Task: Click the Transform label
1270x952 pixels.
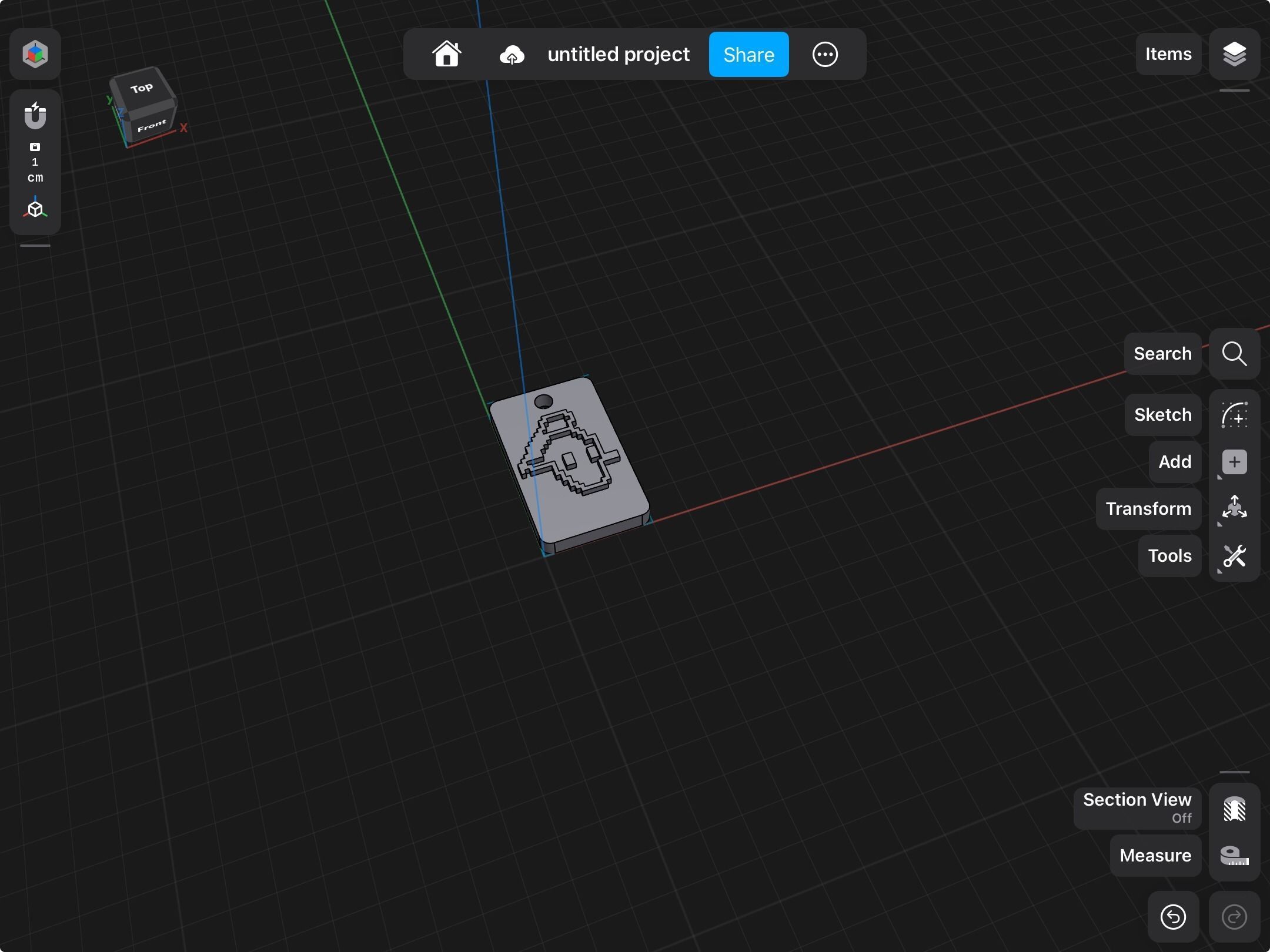Action: tap(1148, 509)
